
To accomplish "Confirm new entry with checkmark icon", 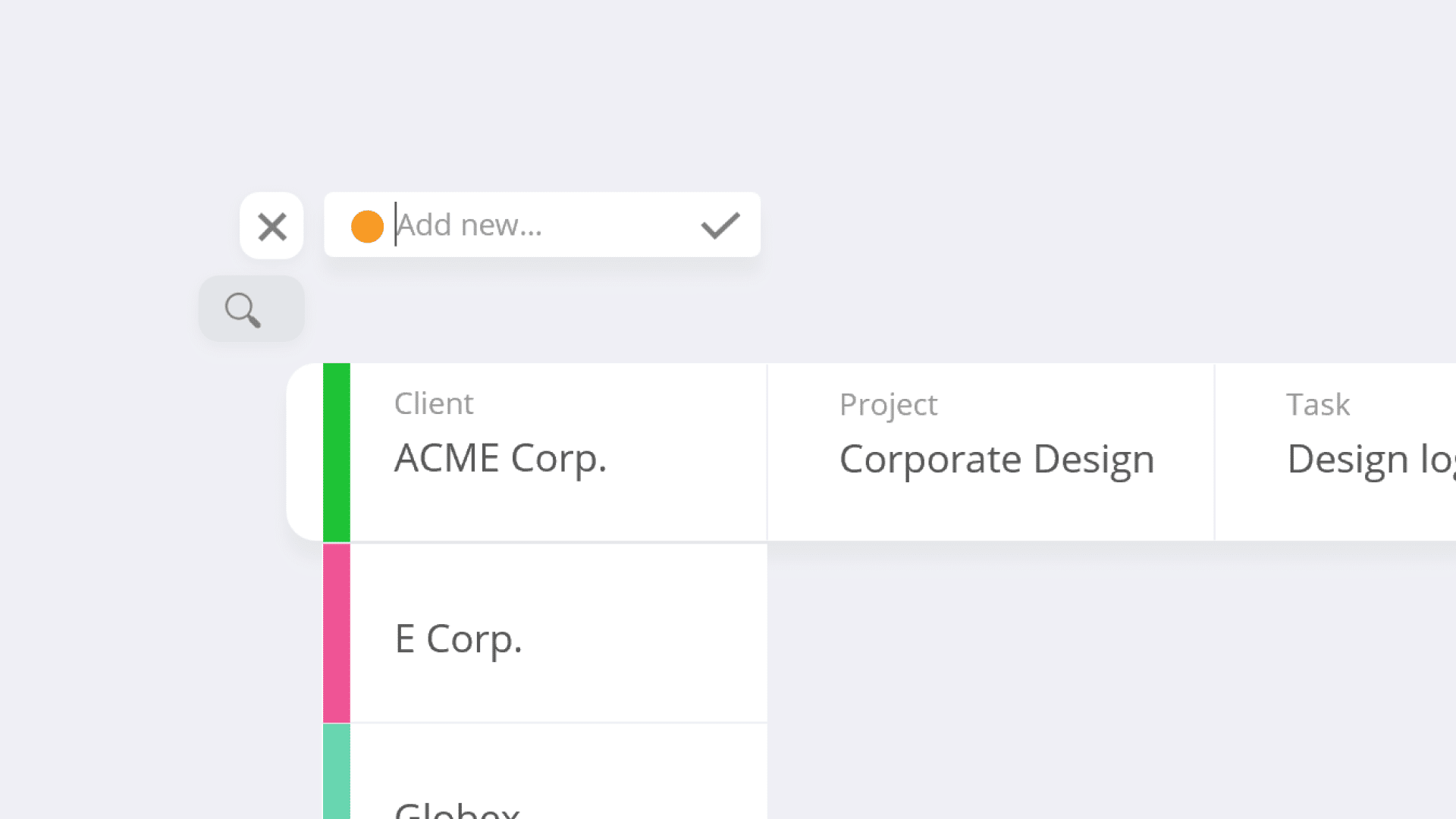I will 720,225.
